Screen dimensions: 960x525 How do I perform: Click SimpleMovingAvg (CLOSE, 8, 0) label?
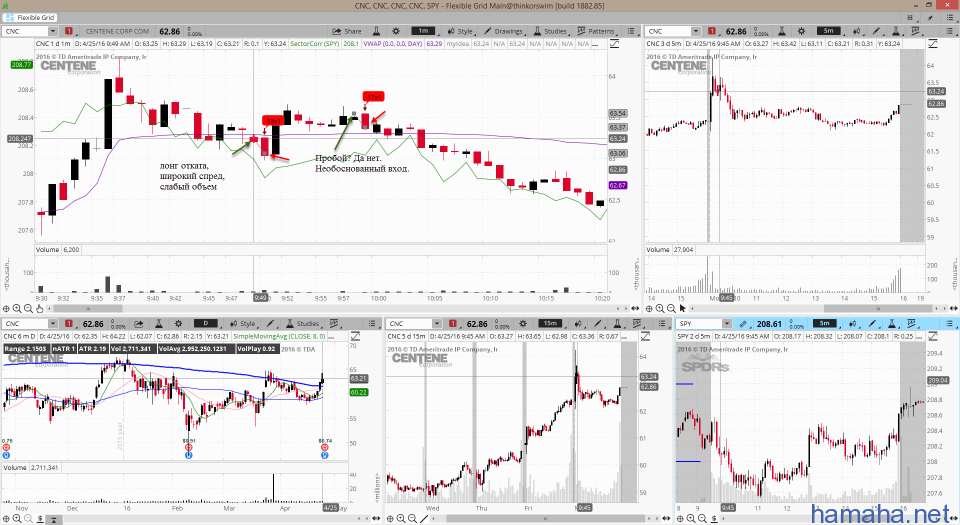point(280,336)
